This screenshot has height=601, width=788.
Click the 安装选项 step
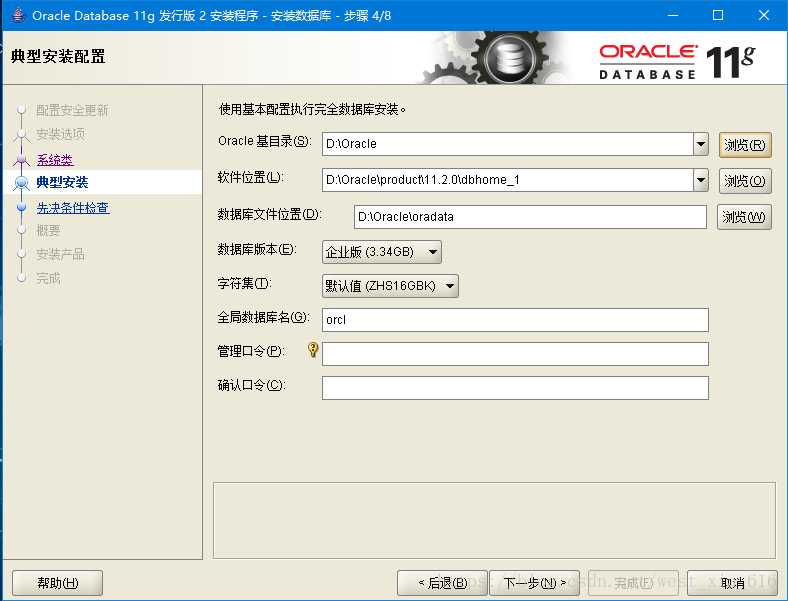[x=60, y=134]
